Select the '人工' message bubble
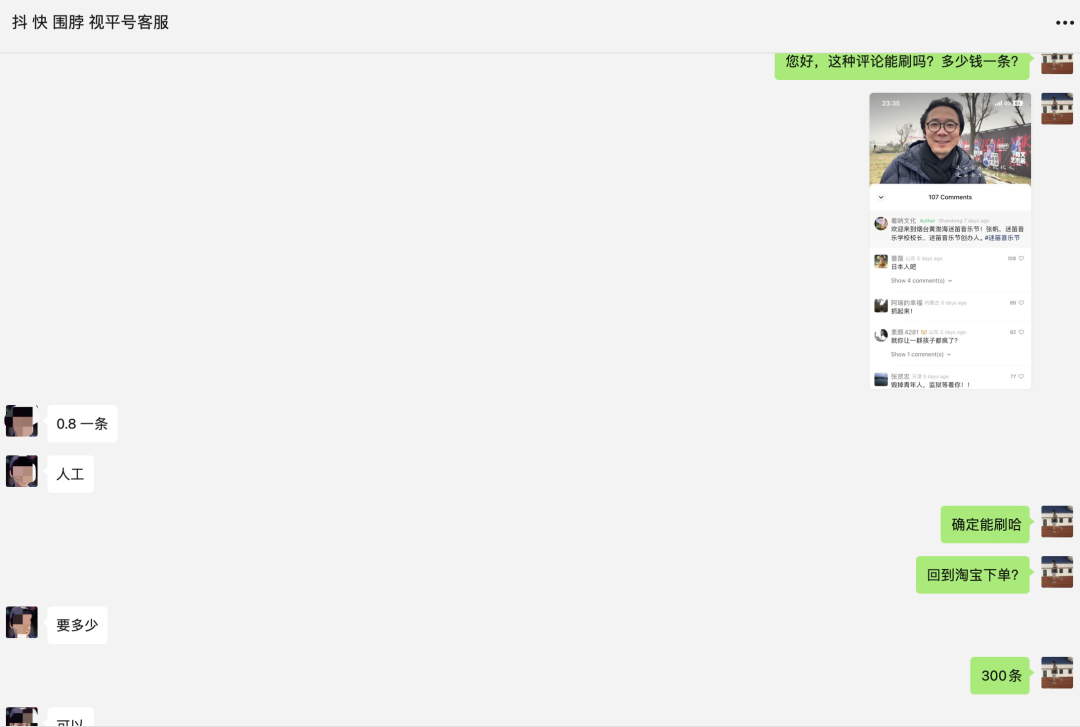 point(70,474)
